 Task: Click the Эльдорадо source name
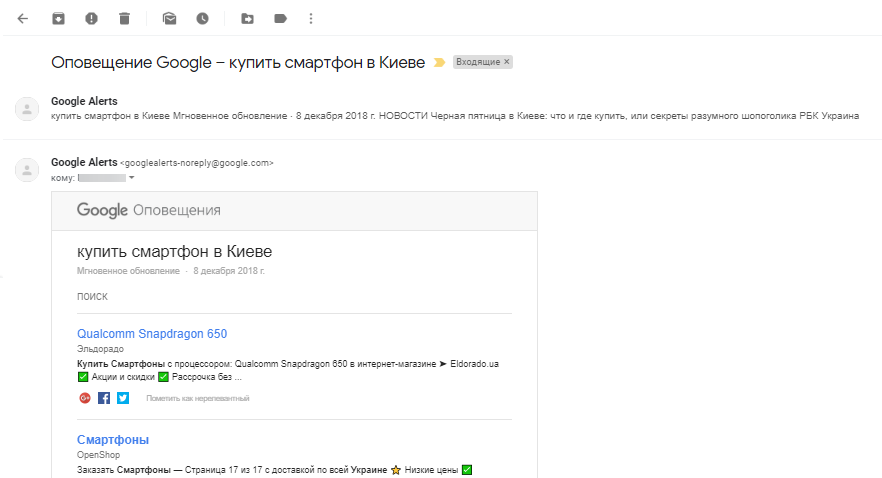point(100,349)
